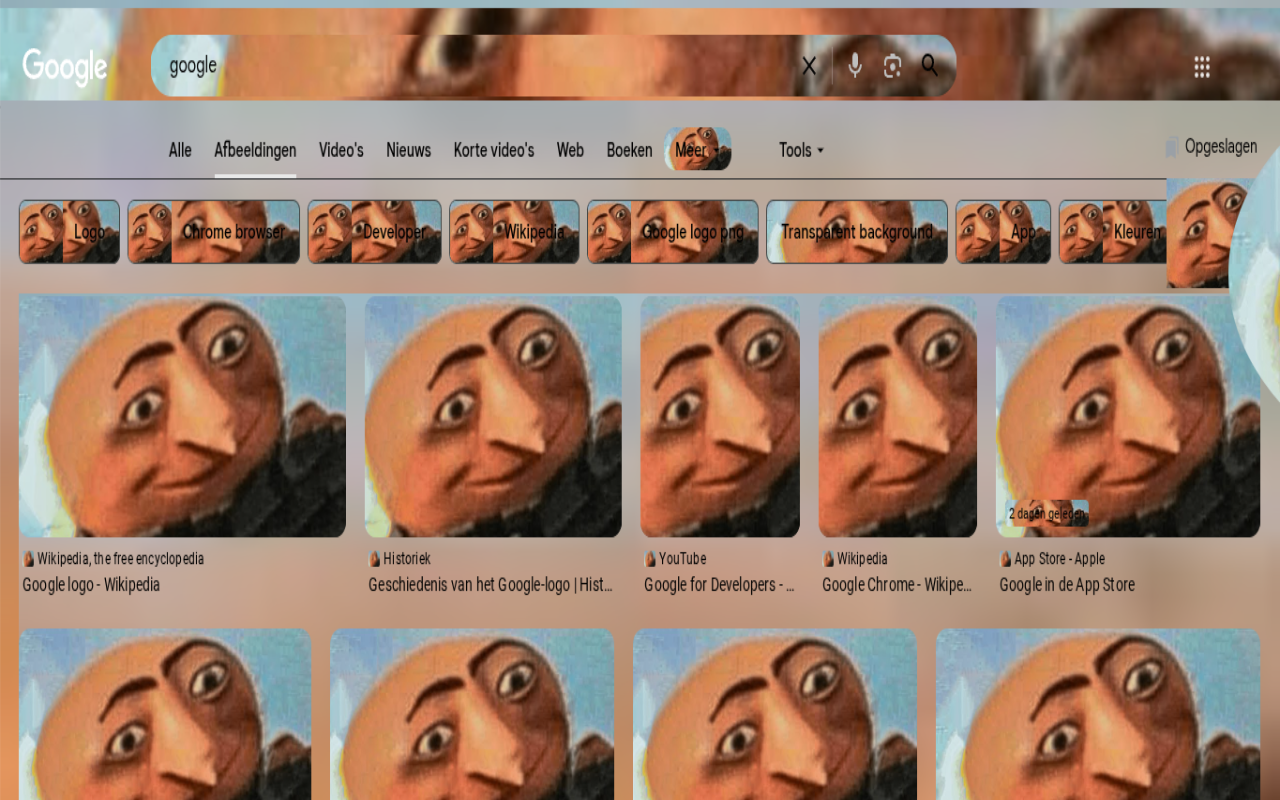Click the favicon next to App Store - Apple

pos(1006,559)
